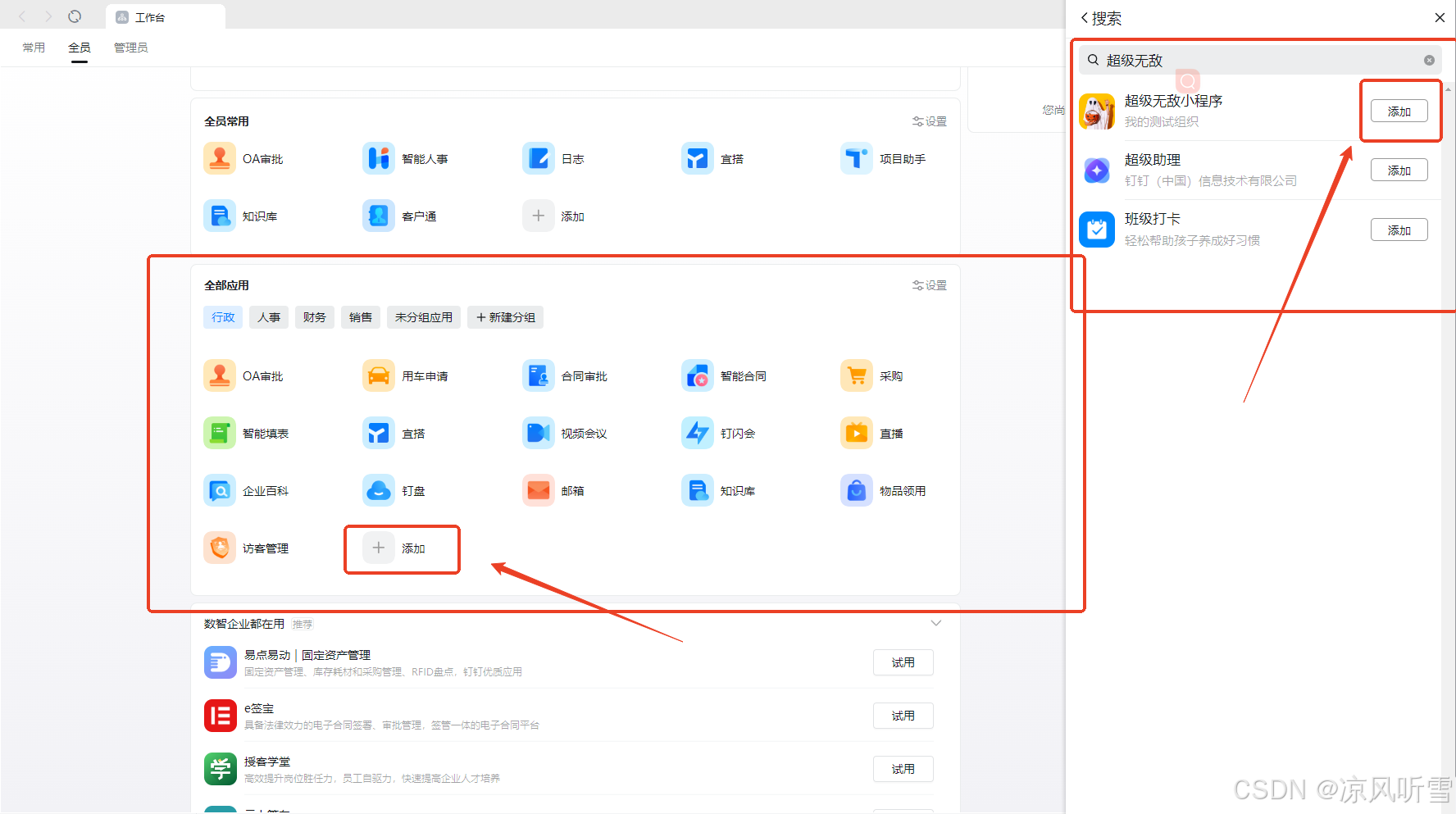
Task: Open OA审批 icon in 全员常用 section
Action: pyautogui.click(x=219, y=158)
